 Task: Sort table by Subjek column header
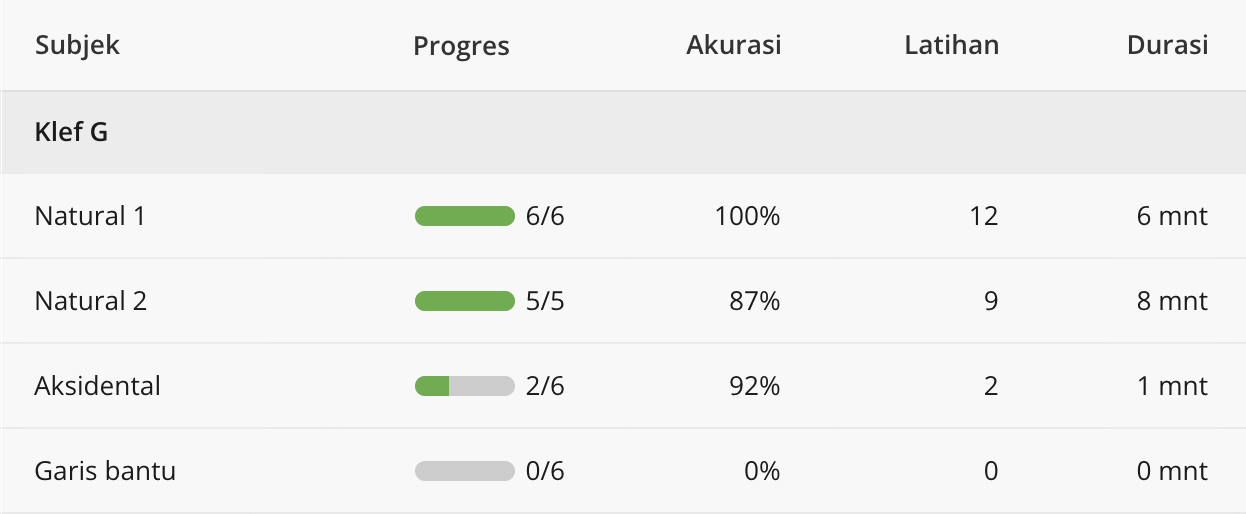77,46
